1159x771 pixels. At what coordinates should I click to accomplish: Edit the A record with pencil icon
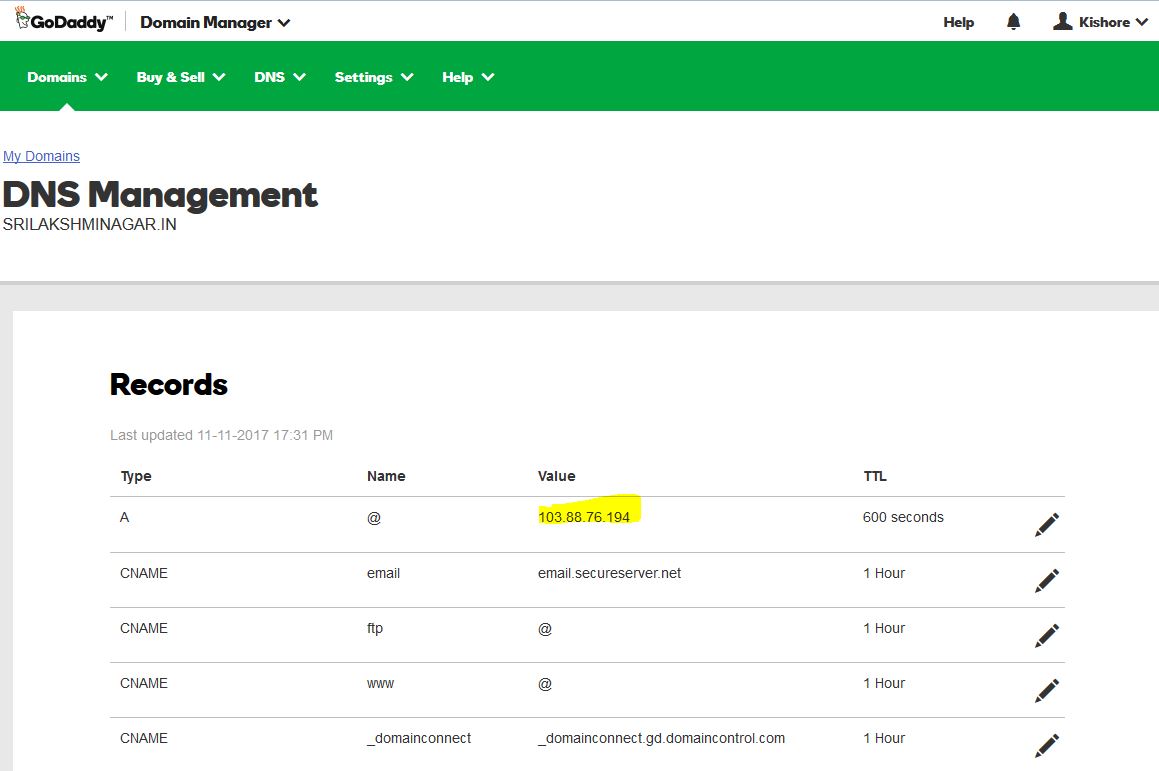click(1046, 524)
